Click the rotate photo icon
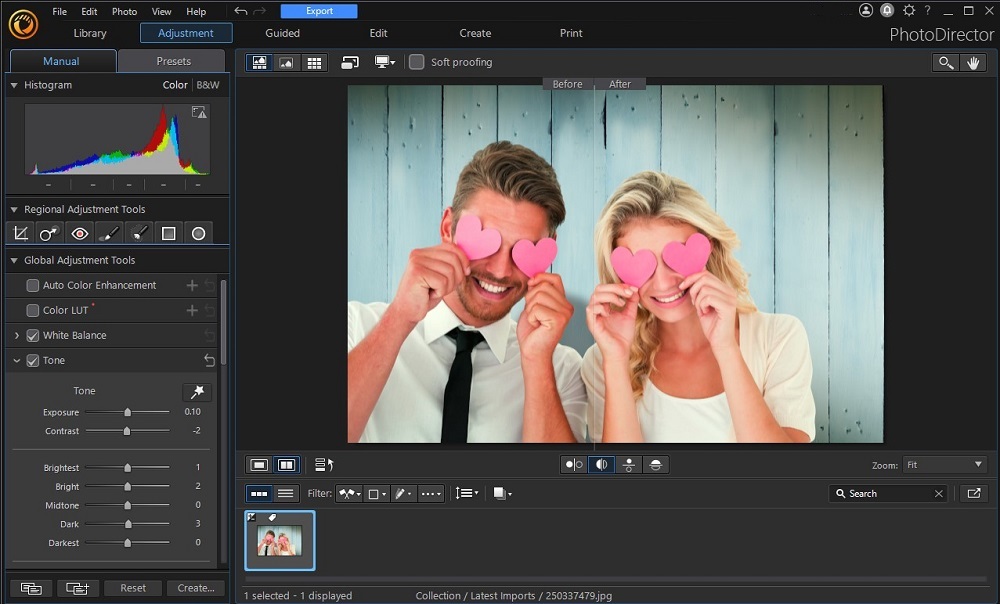1000x604 pixels. click(x=350, y=61)
